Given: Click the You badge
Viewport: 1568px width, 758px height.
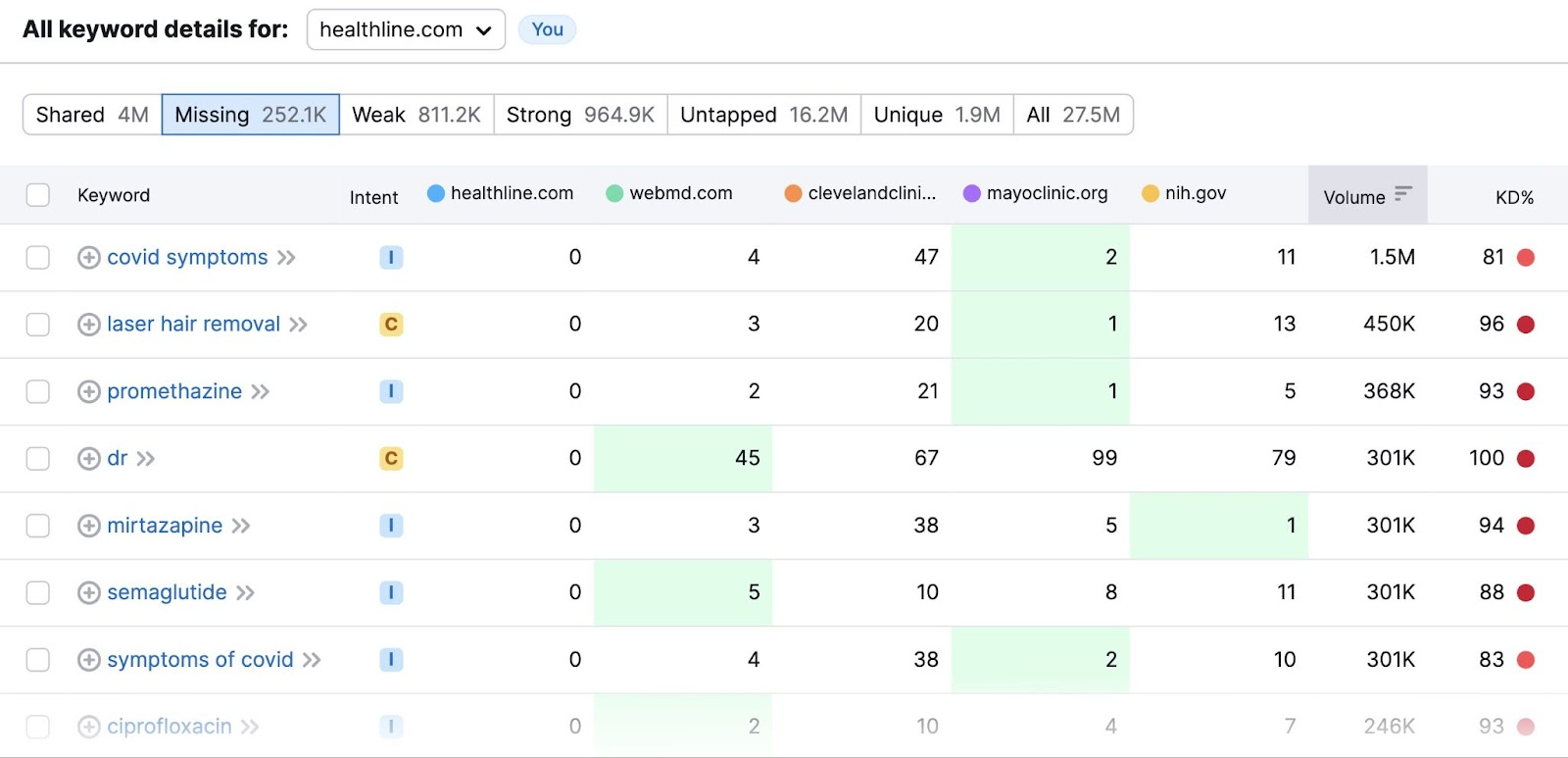Looking at the screenshot, I should pyautogui.click(x=547, y=29).
